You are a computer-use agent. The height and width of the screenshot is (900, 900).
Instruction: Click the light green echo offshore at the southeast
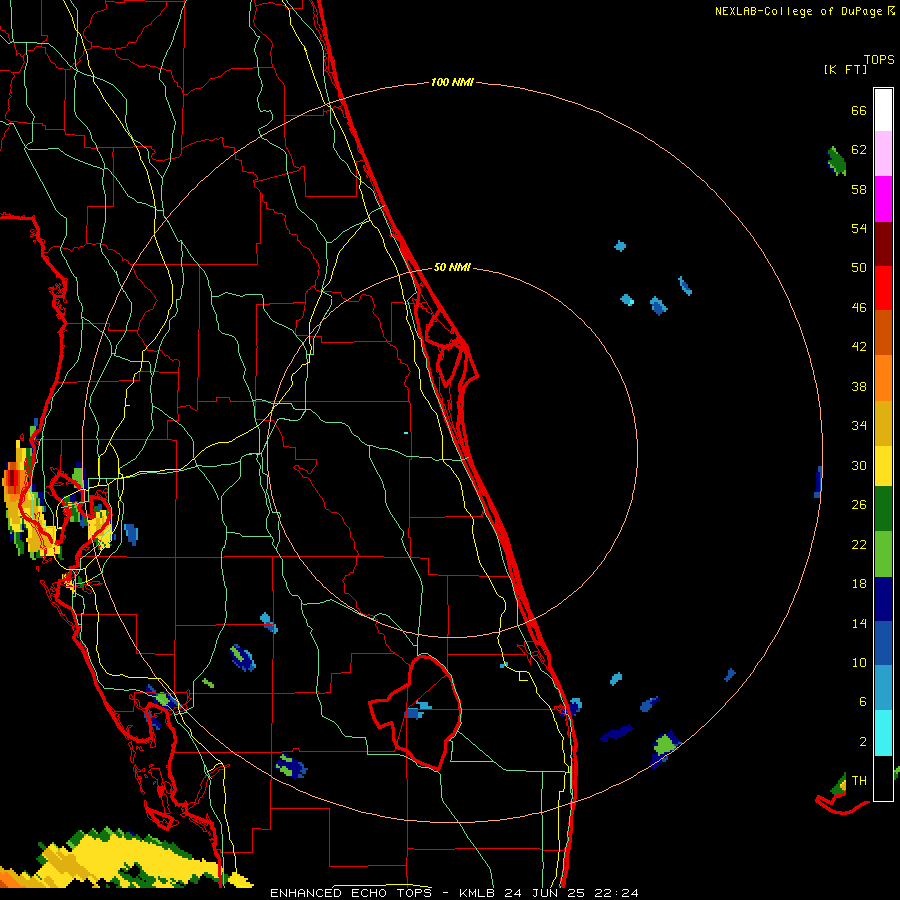click(666, 744)
